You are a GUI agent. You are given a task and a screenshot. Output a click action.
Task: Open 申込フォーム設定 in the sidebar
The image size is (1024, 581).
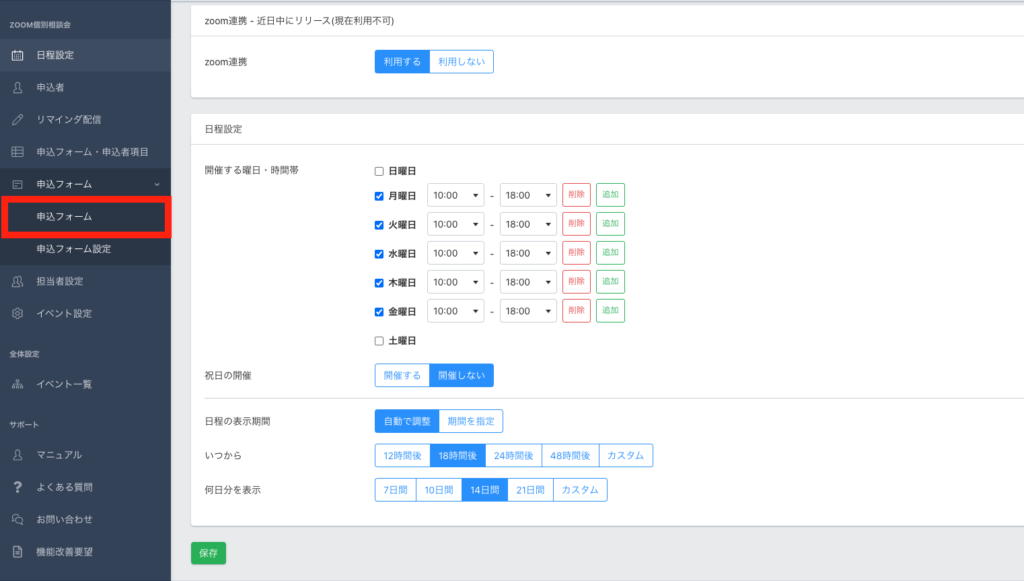(x=73, y=249)
